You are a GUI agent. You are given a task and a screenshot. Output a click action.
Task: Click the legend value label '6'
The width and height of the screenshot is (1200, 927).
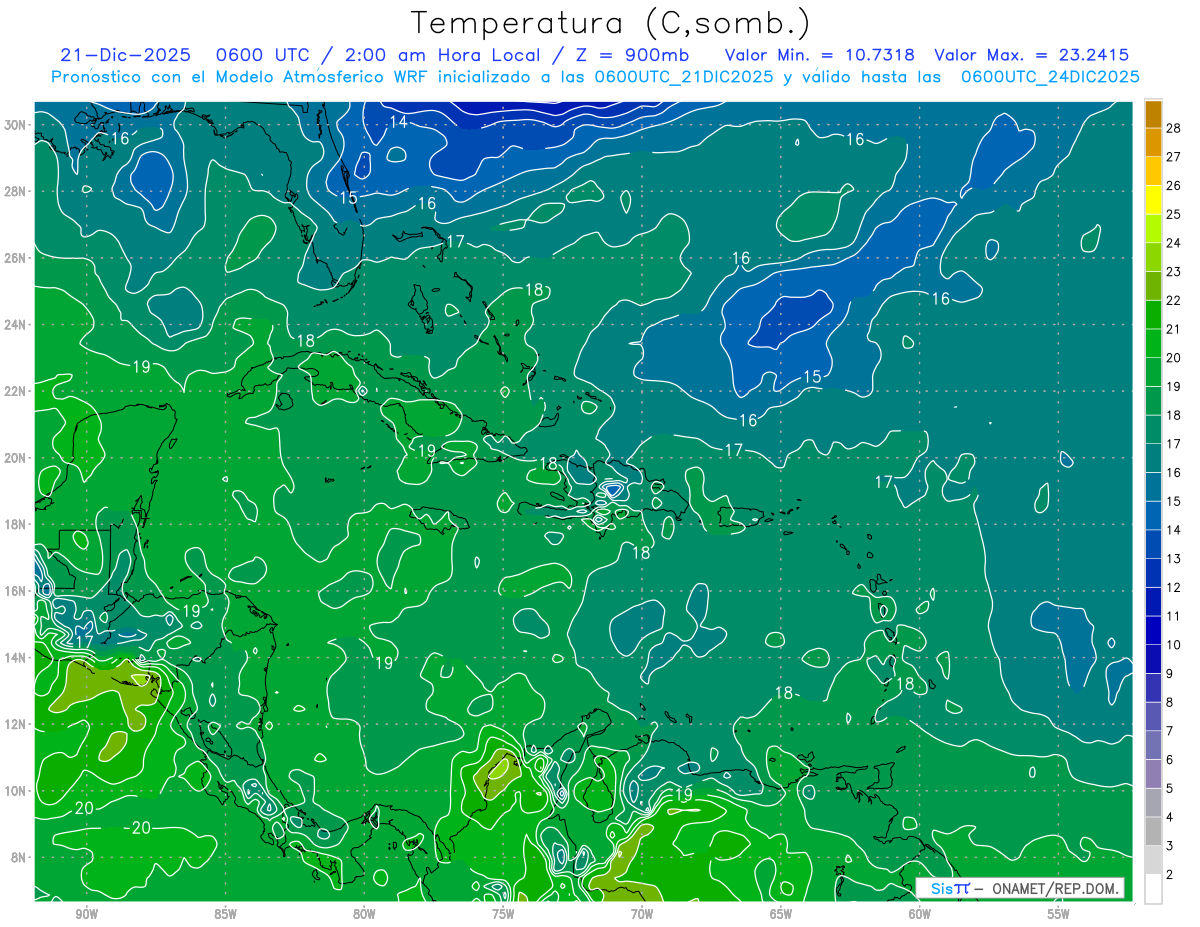[1170, 760]
